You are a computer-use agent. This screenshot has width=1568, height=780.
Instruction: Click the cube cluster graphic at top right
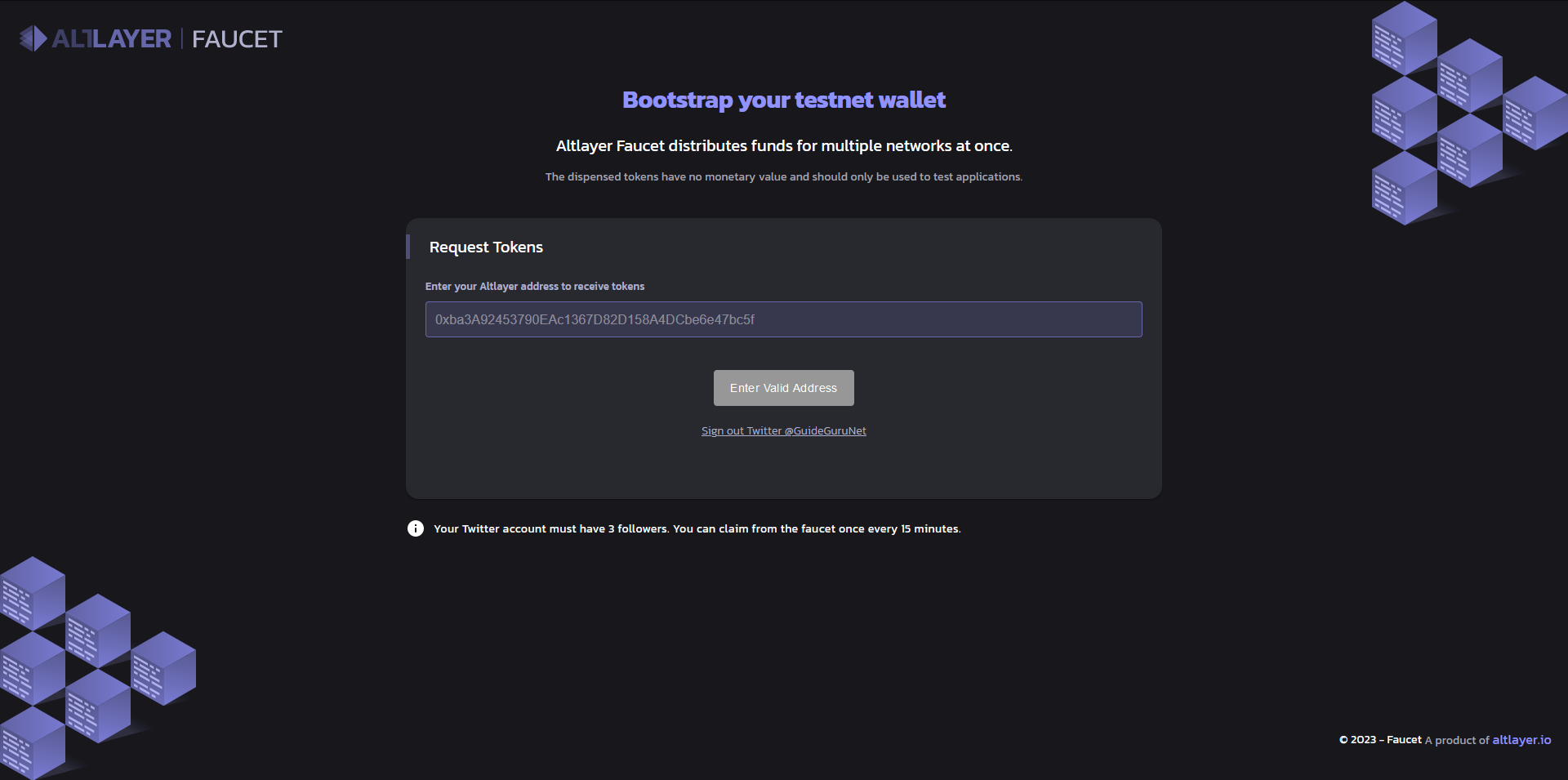[x=1461, y=114]
